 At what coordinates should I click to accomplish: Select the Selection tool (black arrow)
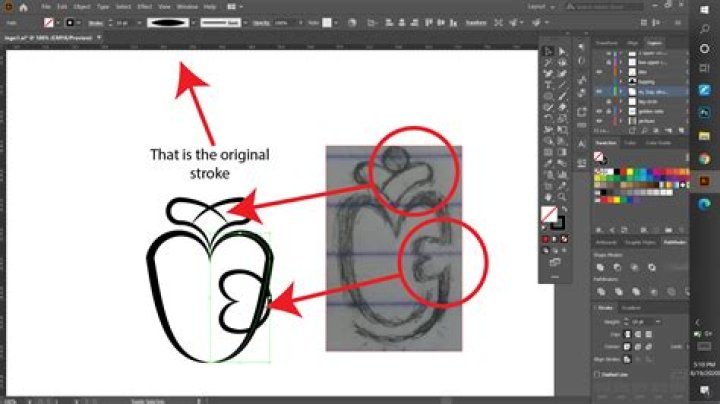(x=548, y=51)
